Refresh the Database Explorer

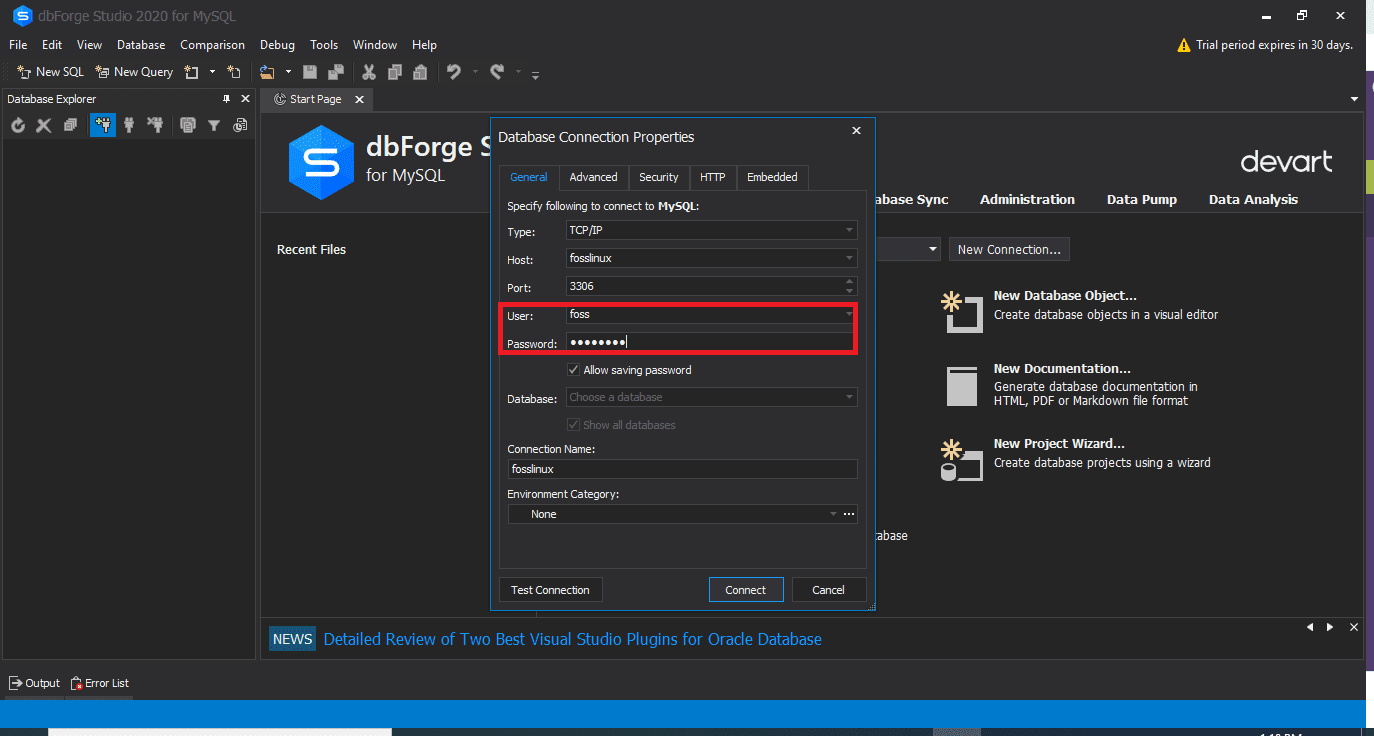click(x=17, y=125)
